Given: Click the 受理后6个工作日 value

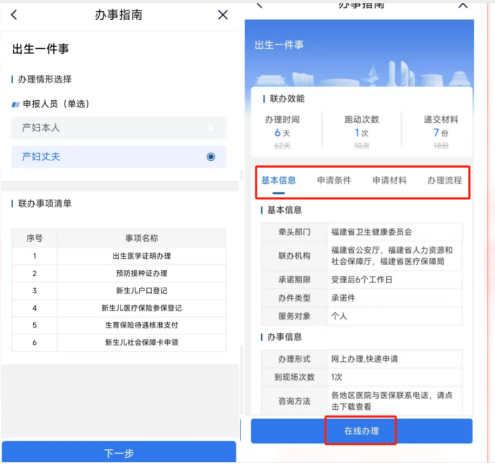Looking at the screenshot, I should [x=362, y=280].
